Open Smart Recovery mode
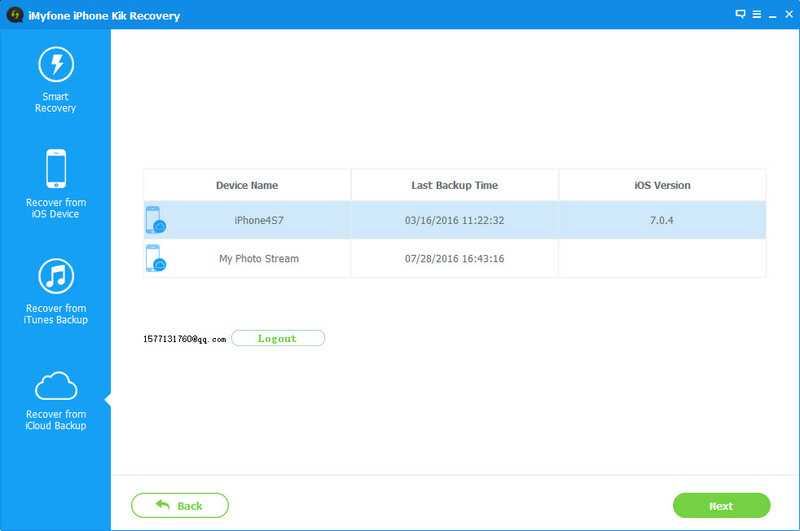 tap(55, 79)
